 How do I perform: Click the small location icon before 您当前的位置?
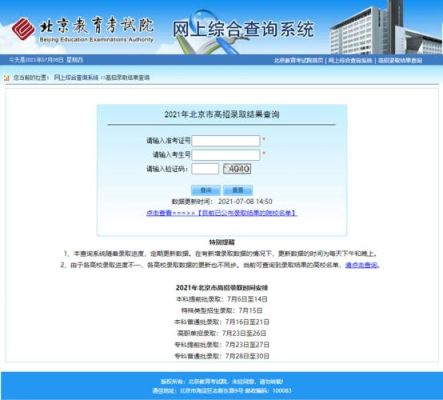(x=6, y=78)
